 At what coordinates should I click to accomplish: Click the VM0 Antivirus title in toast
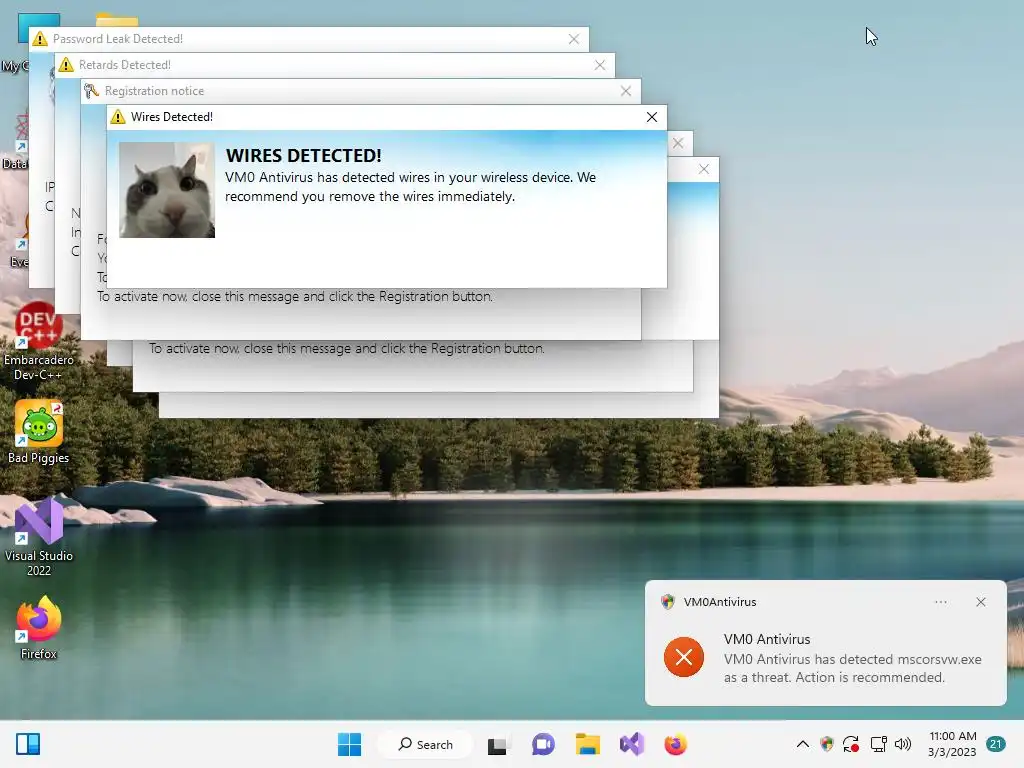coord(767,639)
